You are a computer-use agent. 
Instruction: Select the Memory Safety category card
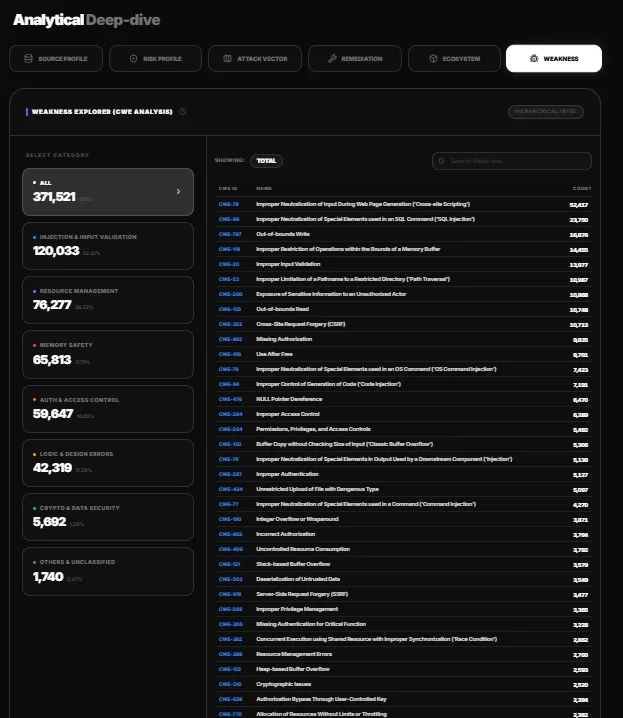tap(108, 354)
